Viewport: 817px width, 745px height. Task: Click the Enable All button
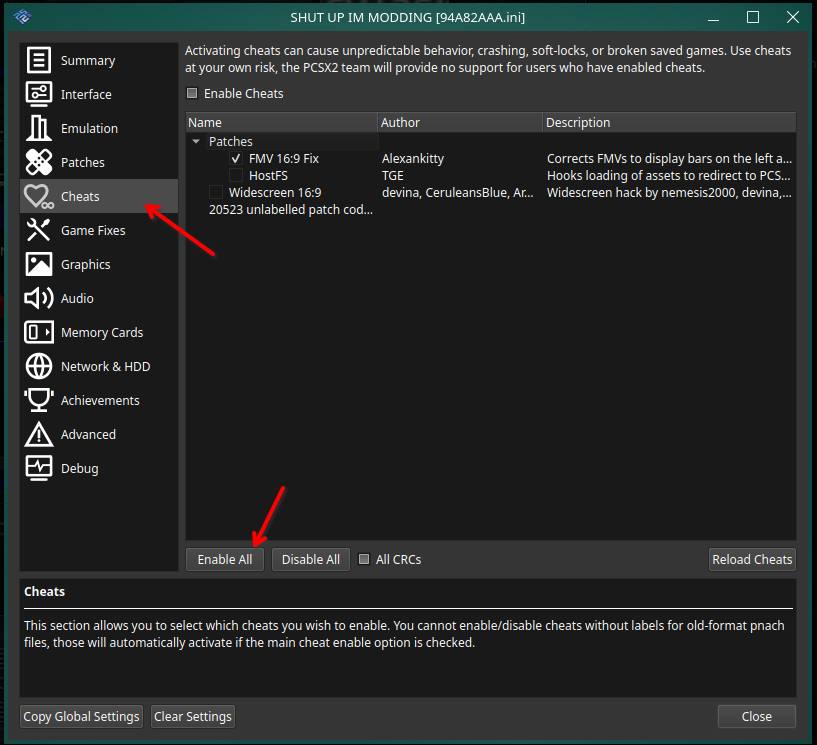click(x=225, y=560)
